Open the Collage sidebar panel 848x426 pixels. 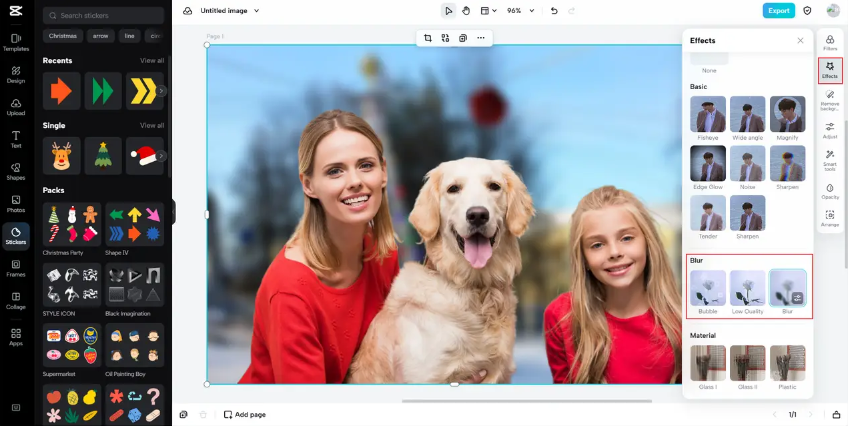point(16,301)
